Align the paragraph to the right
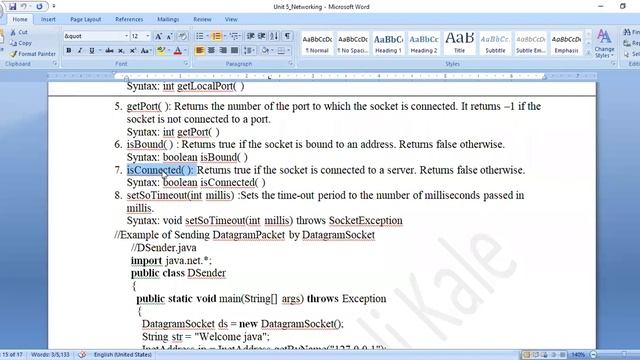640x360 pixels. click(x=223, y=51)
